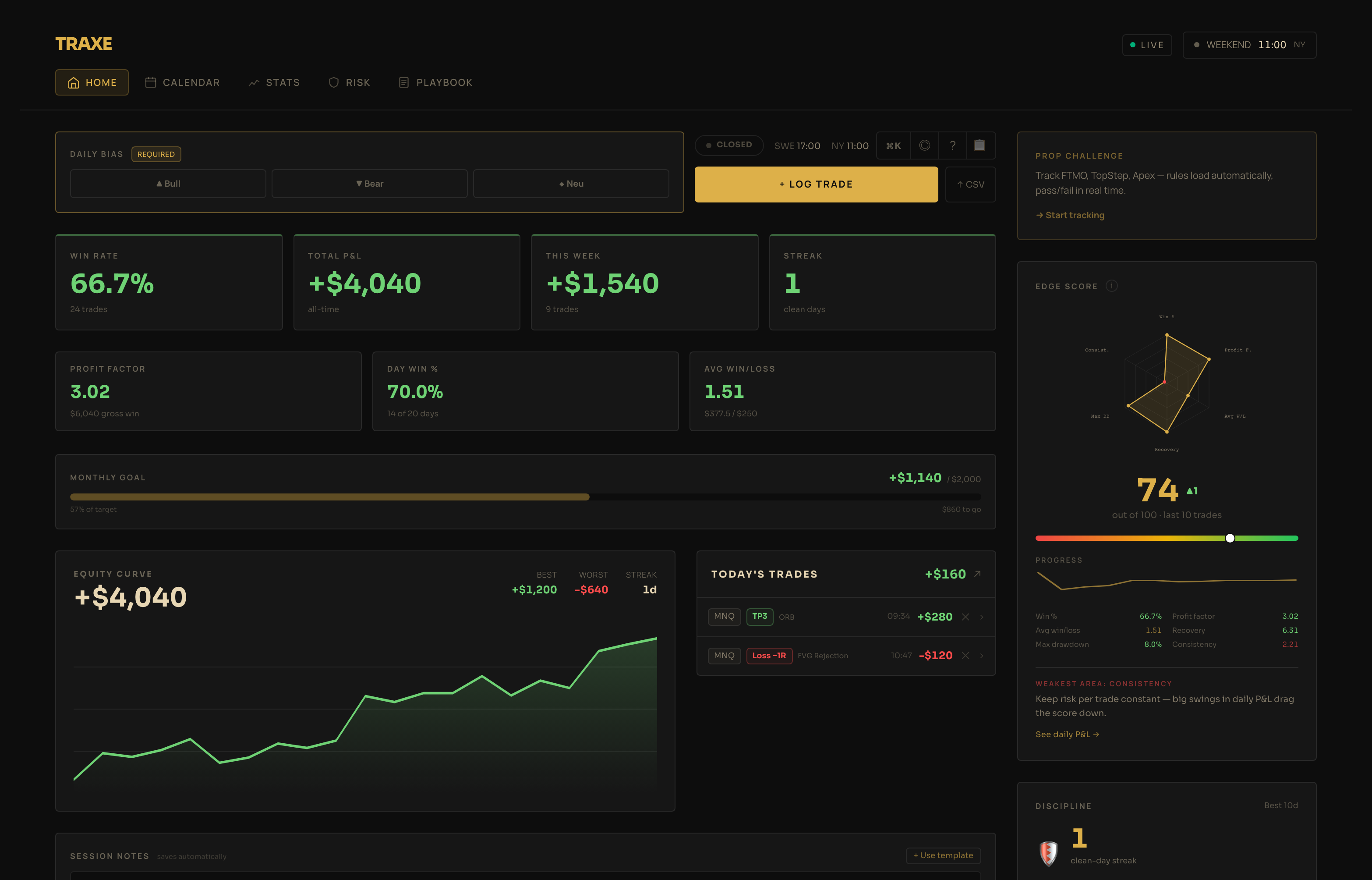Screen dimensions: 1372x880
Task: Click the WEEKEND 11:00 NY session clock
Action: [1249, 45]
